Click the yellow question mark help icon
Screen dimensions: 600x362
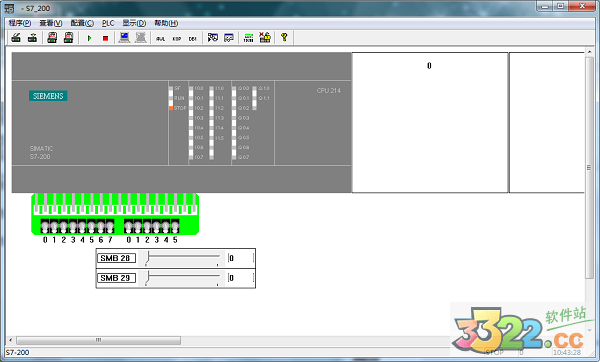[284, 38]
